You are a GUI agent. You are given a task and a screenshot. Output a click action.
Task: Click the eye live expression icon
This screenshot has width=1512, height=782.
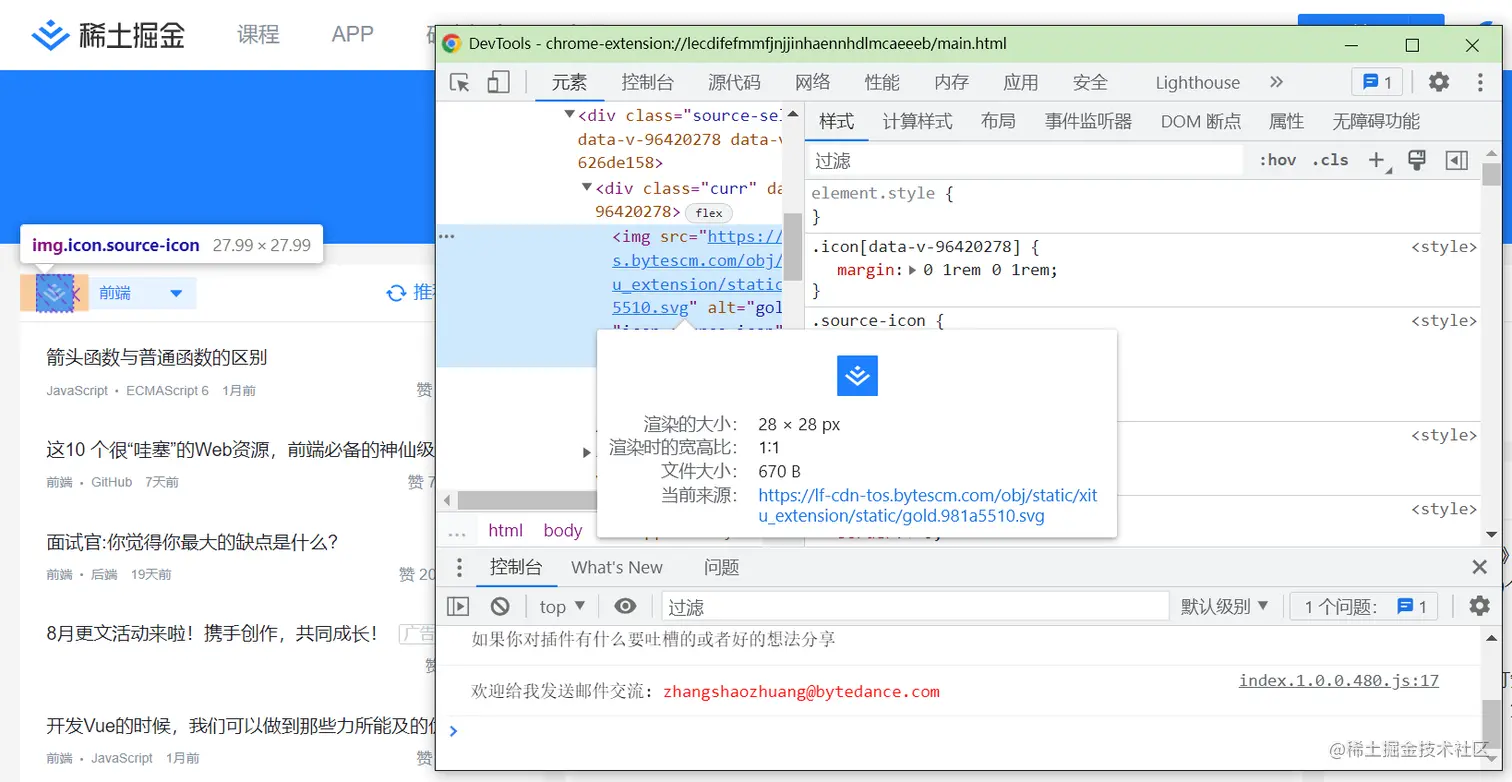coord(625,606)
